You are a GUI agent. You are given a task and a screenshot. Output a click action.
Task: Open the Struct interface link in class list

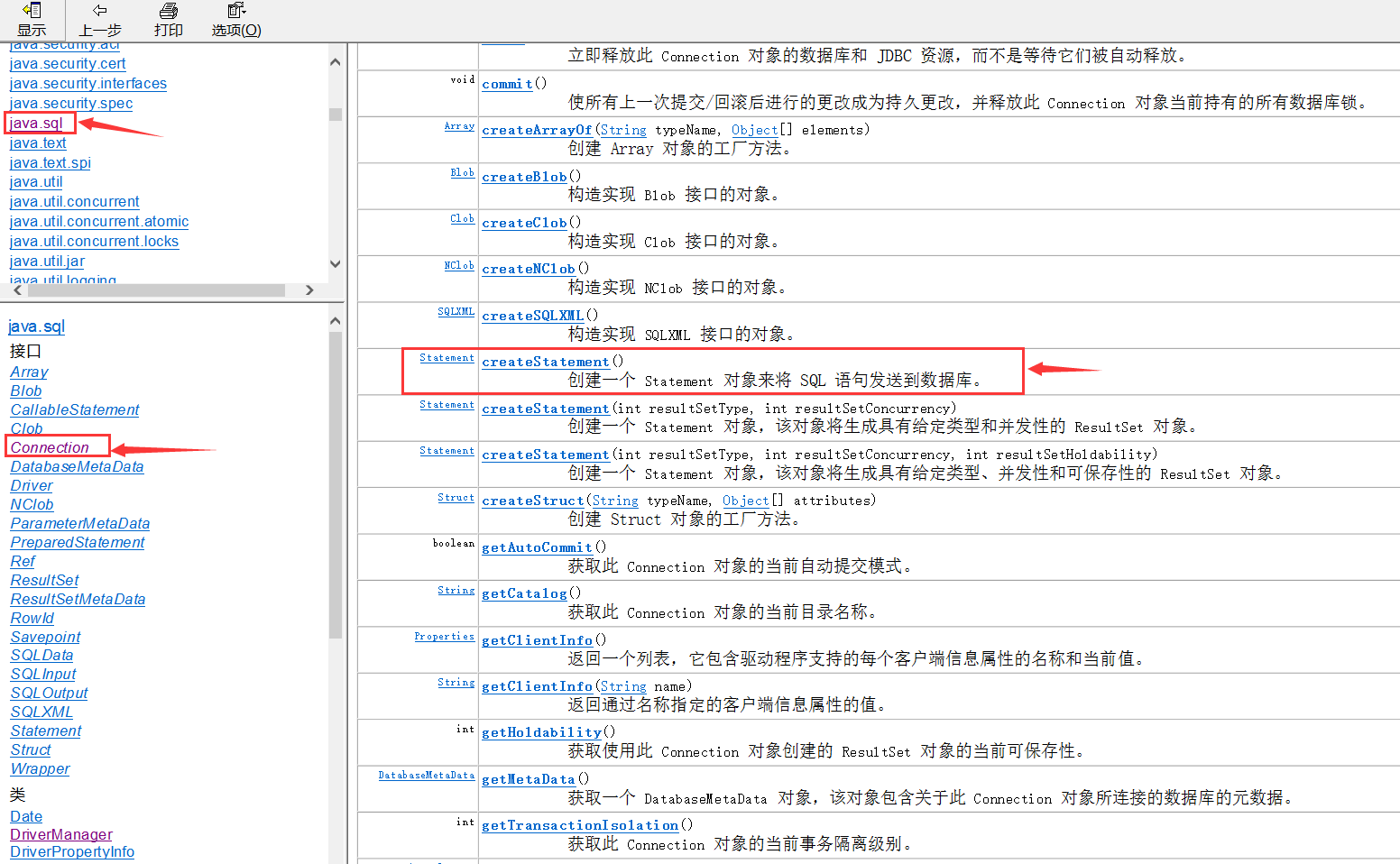[31, 750]
